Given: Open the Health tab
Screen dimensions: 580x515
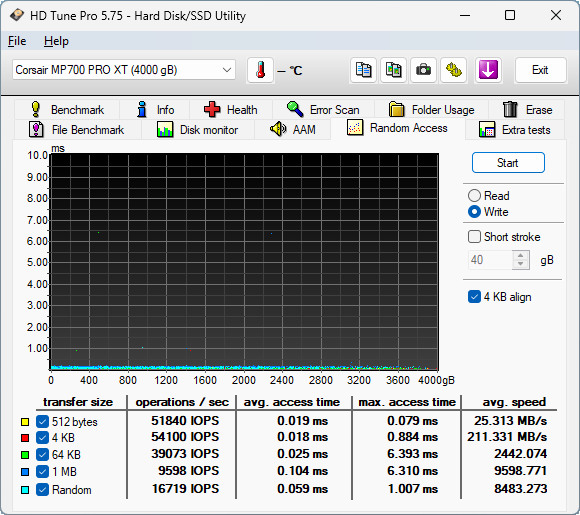Looking at the screenshot, I should (x=231, y=110).
